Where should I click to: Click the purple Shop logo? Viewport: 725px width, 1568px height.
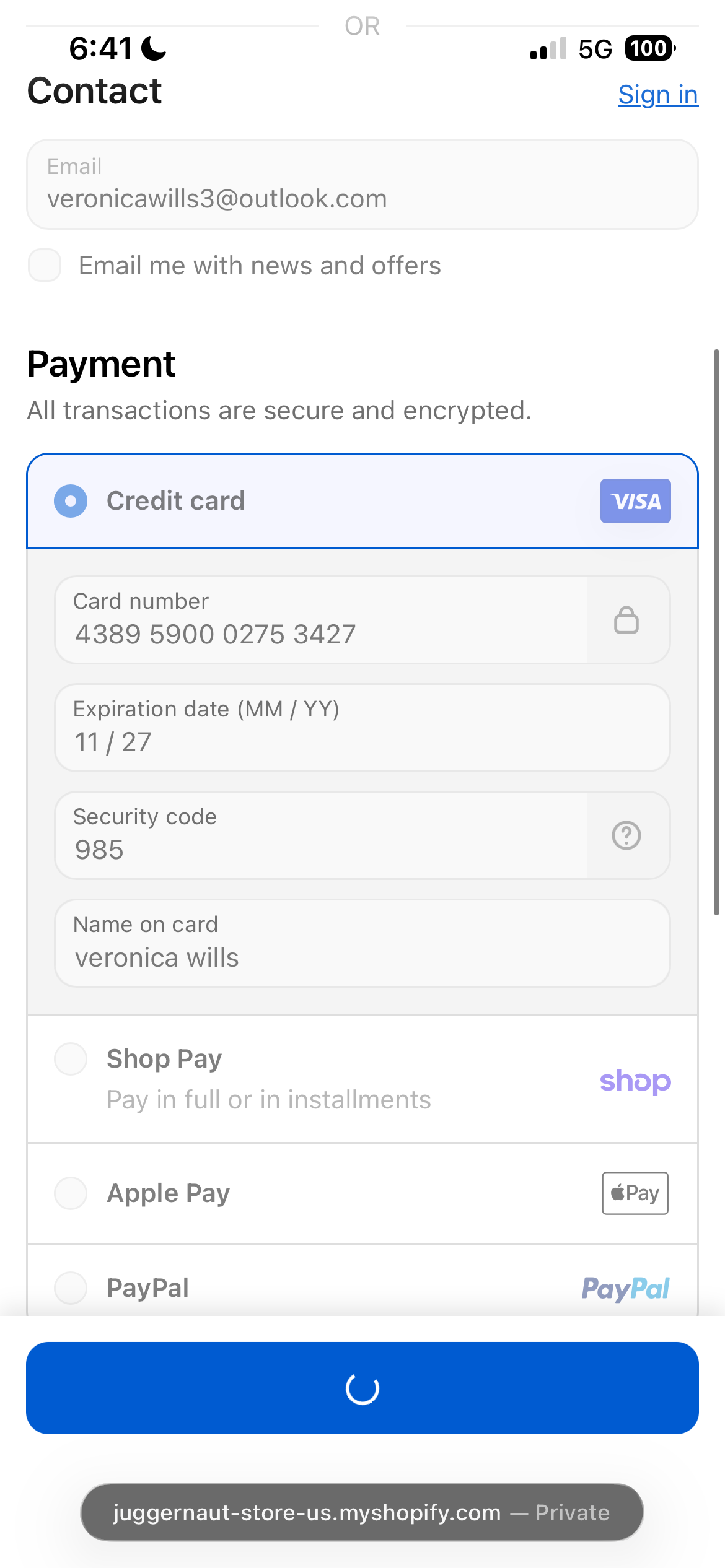[x=635, y=1081]
